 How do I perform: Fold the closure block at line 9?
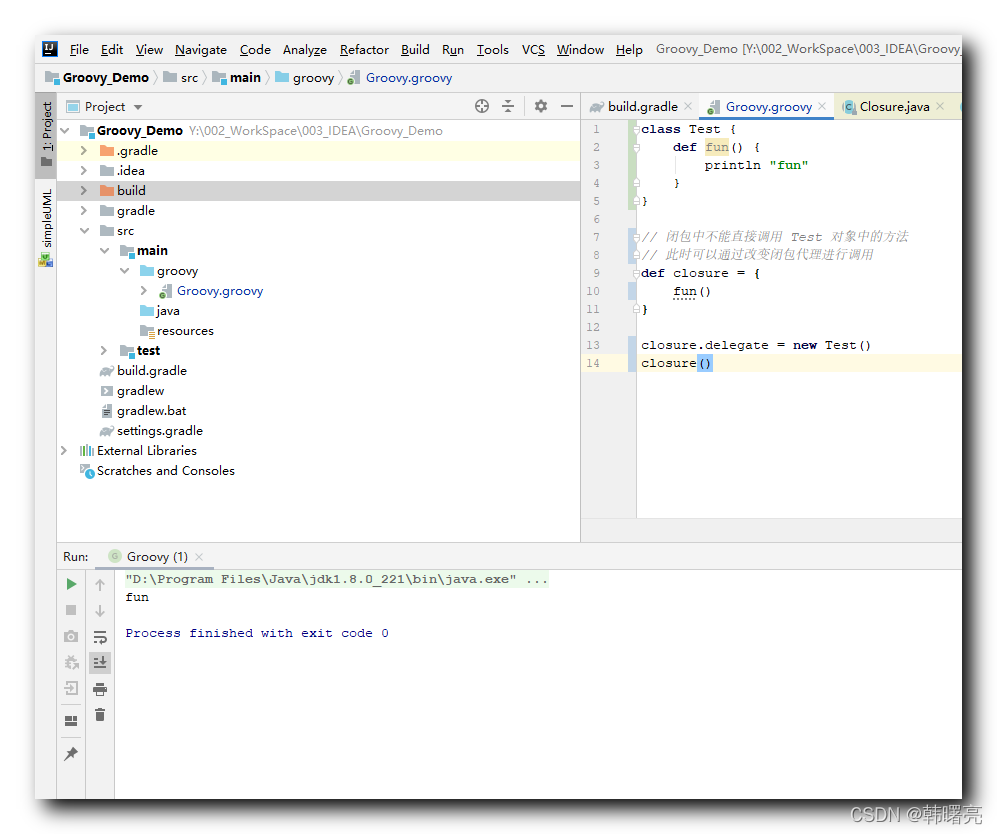(x=636, y=273)
